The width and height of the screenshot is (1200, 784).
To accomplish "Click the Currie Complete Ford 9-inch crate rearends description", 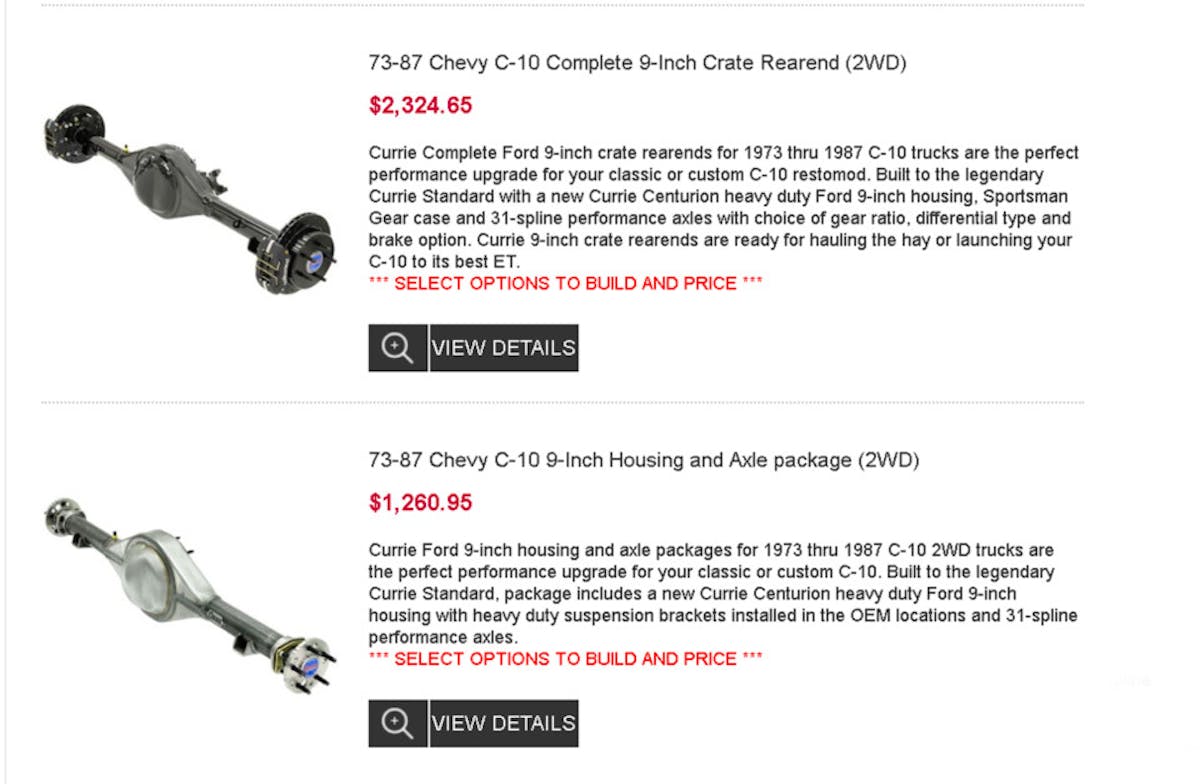I will tap(723, 207).
